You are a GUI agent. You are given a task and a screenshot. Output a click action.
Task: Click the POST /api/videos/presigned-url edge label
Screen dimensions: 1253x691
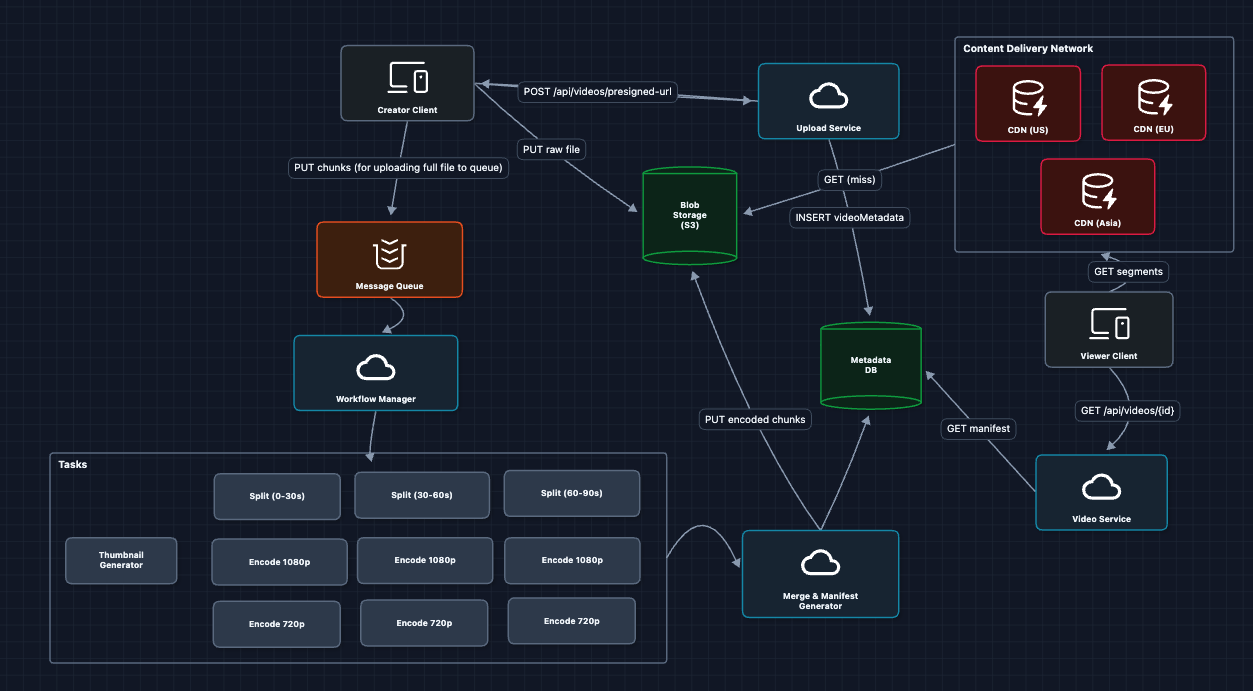coord(599,92)
